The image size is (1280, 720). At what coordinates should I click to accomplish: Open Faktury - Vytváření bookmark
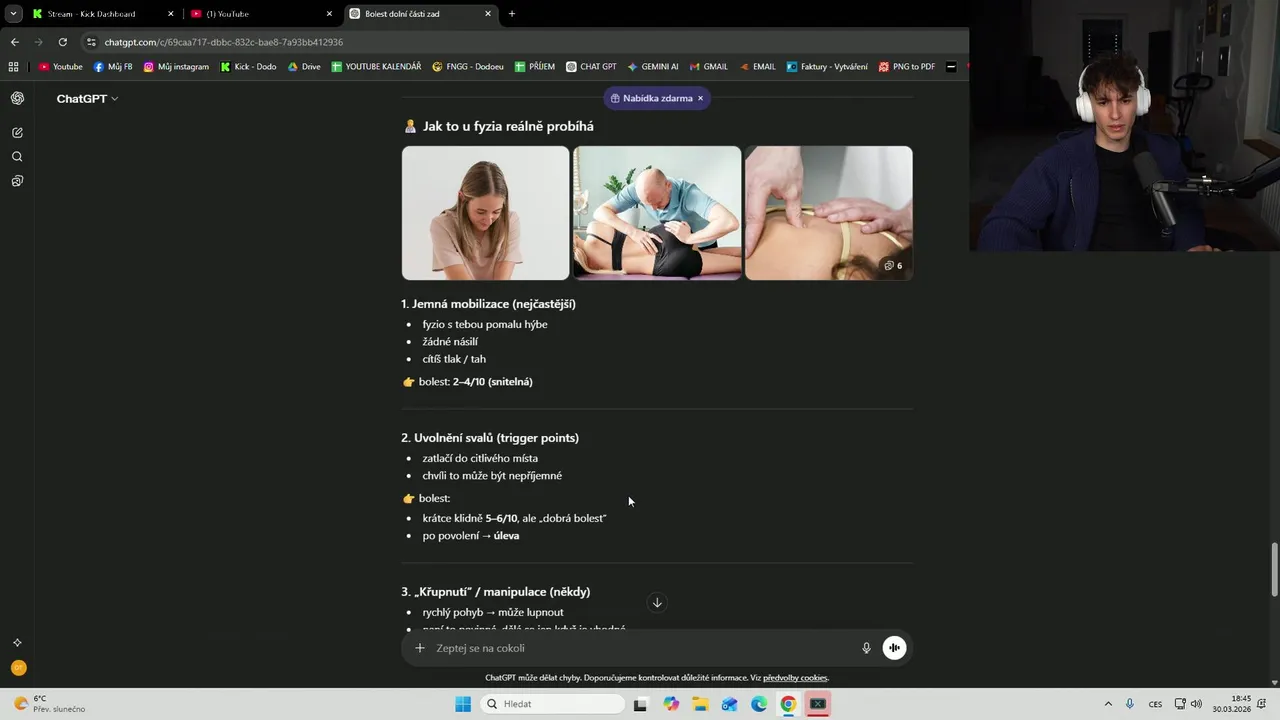point(827,67)
